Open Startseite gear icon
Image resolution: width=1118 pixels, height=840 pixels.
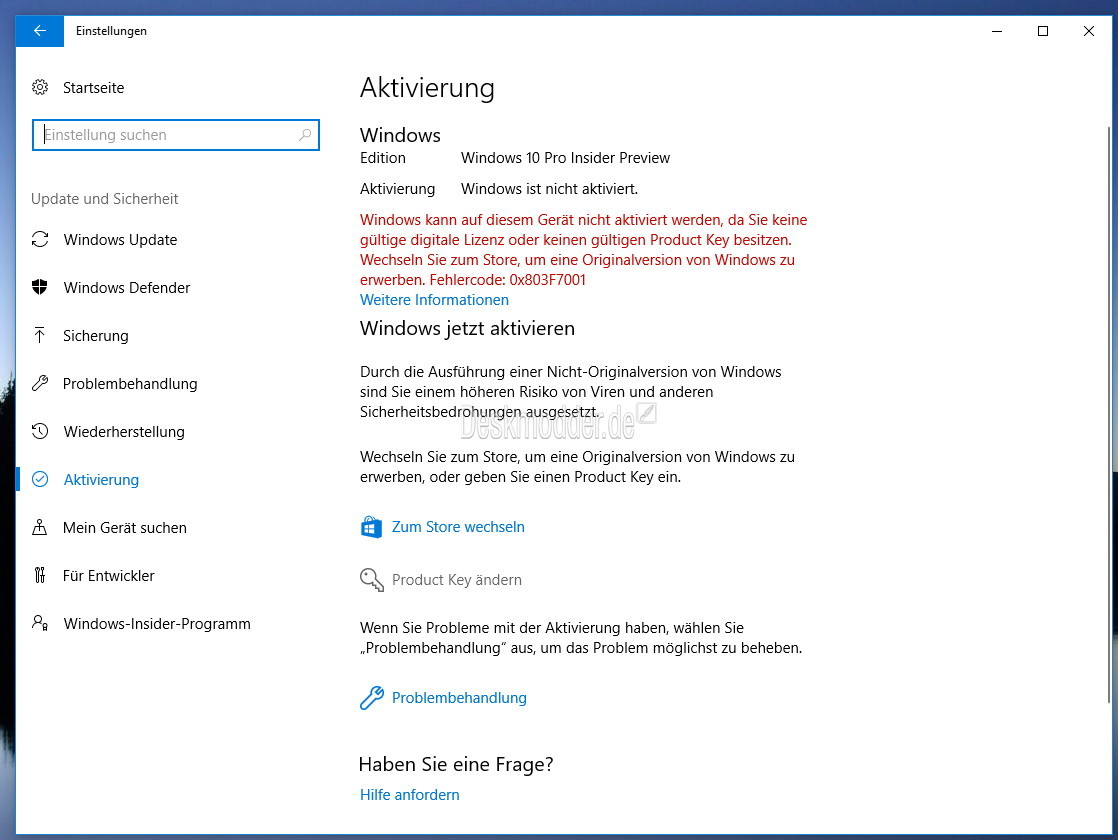tap(40, 87)
